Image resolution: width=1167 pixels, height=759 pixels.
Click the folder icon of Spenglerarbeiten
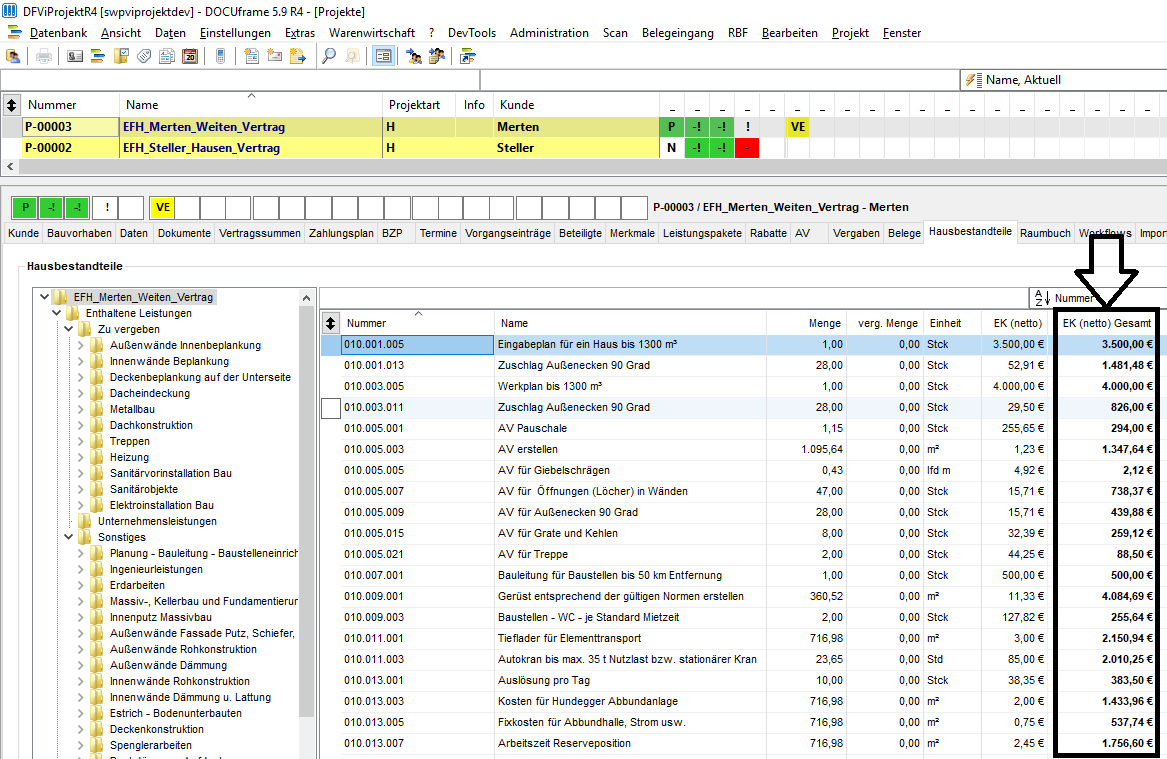pos(97,745)
